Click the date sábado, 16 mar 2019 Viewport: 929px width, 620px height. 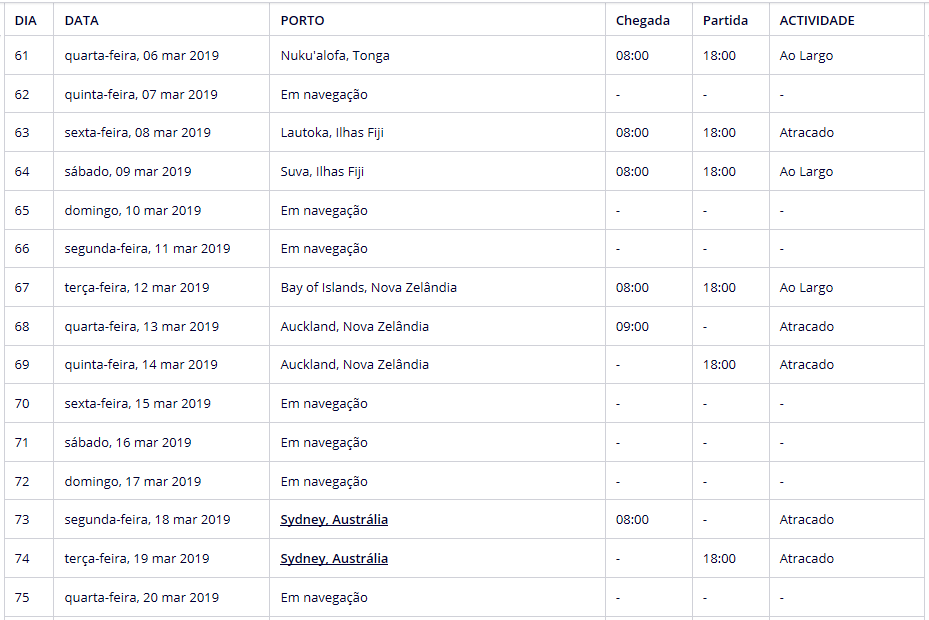coord(127,443)
